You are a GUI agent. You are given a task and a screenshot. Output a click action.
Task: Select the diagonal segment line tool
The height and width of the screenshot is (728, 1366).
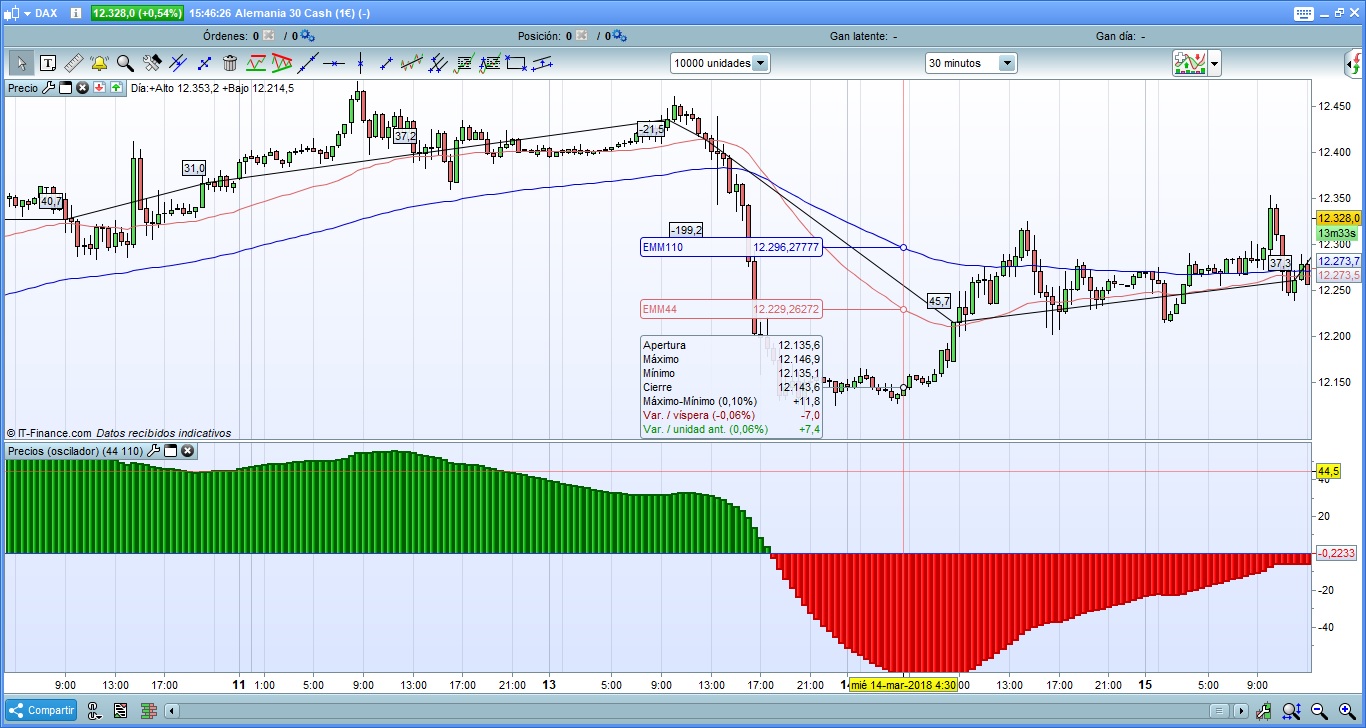coord(386,63)
